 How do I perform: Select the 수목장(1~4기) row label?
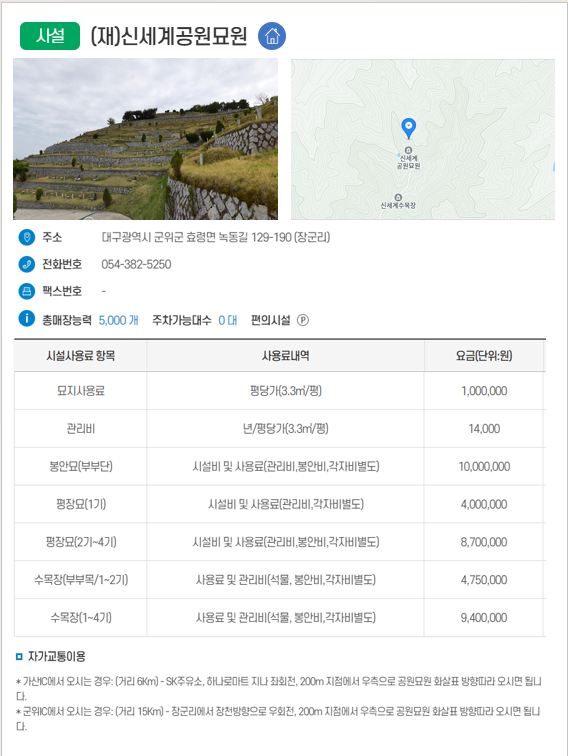(x=81, y=618)
